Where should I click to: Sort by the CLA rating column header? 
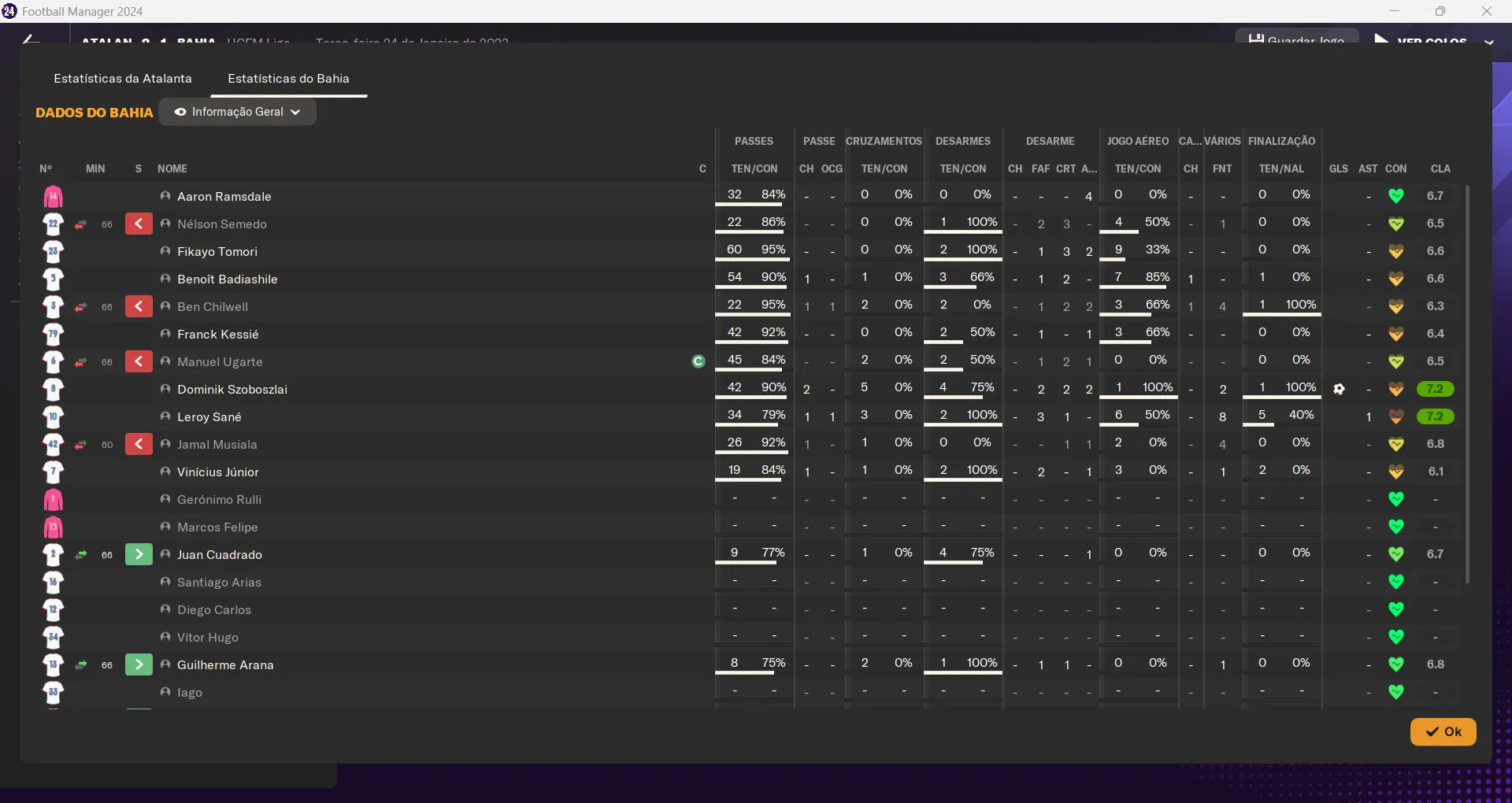click(x=1440, y=168)
